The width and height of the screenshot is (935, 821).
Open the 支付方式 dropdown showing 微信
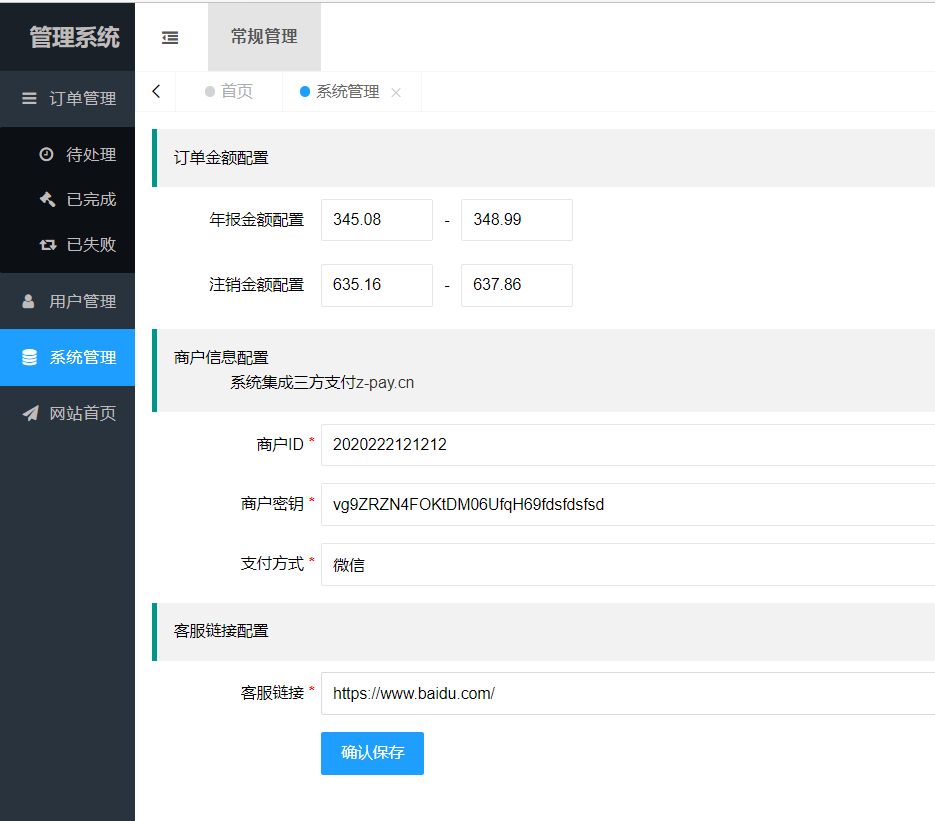tap(627, 565)
